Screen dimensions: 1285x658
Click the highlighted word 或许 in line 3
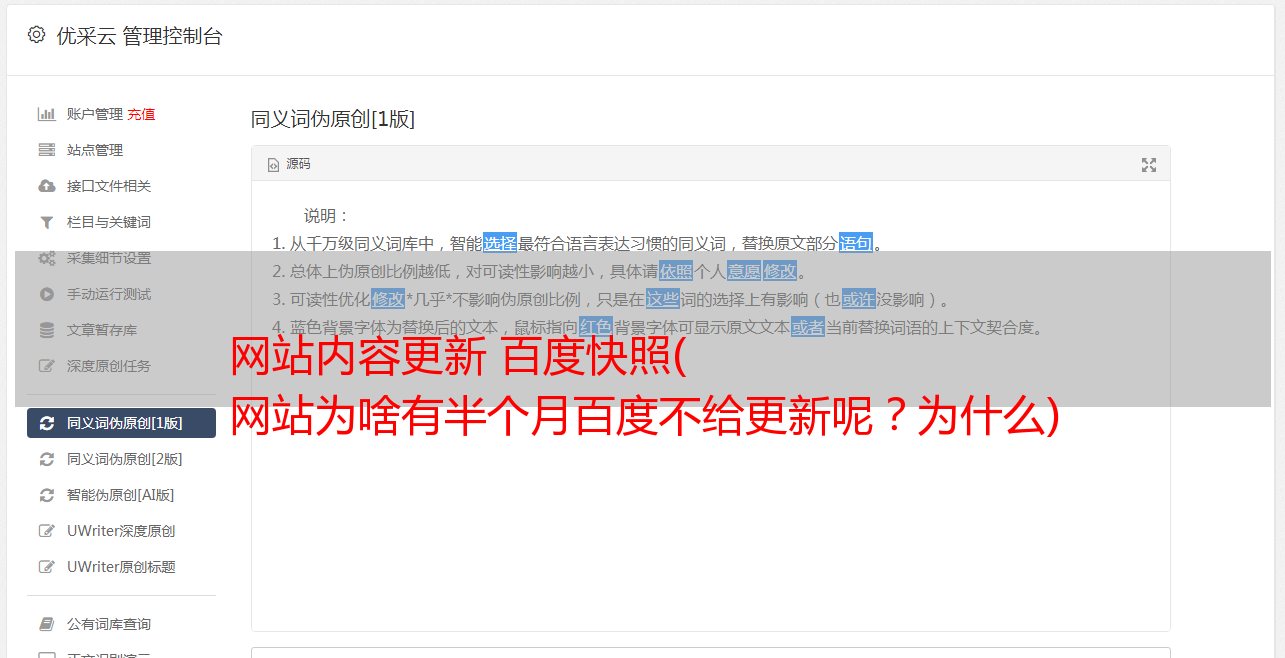point(859,299)
